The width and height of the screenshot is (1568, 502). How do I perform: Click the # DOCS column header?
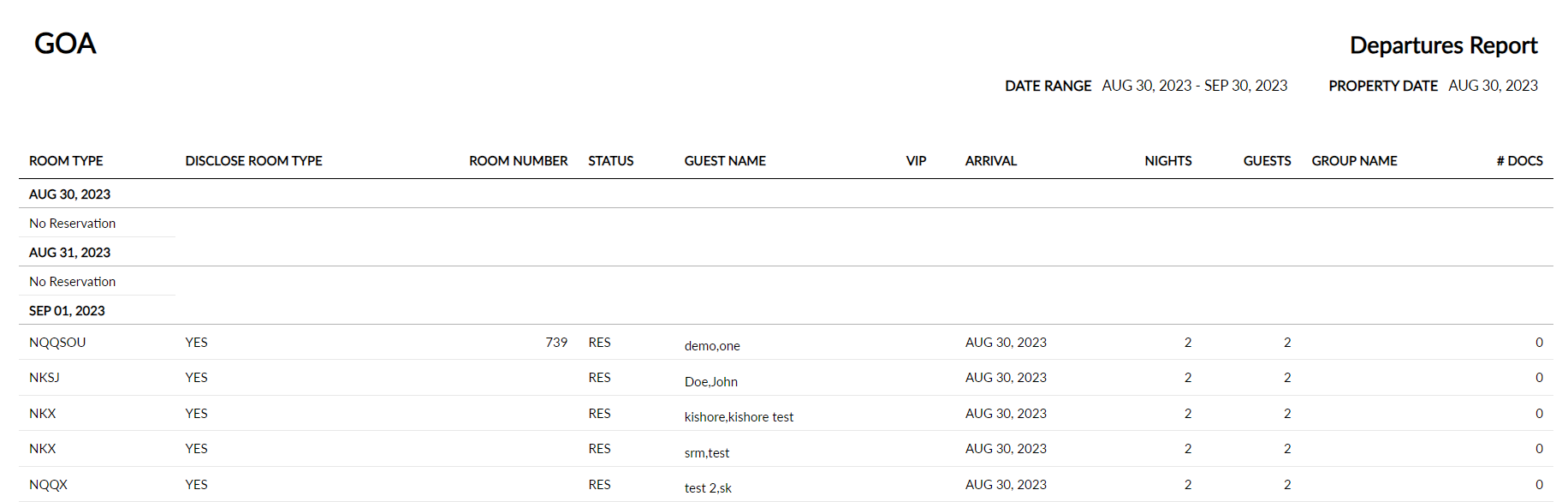tap(1519, 161)
